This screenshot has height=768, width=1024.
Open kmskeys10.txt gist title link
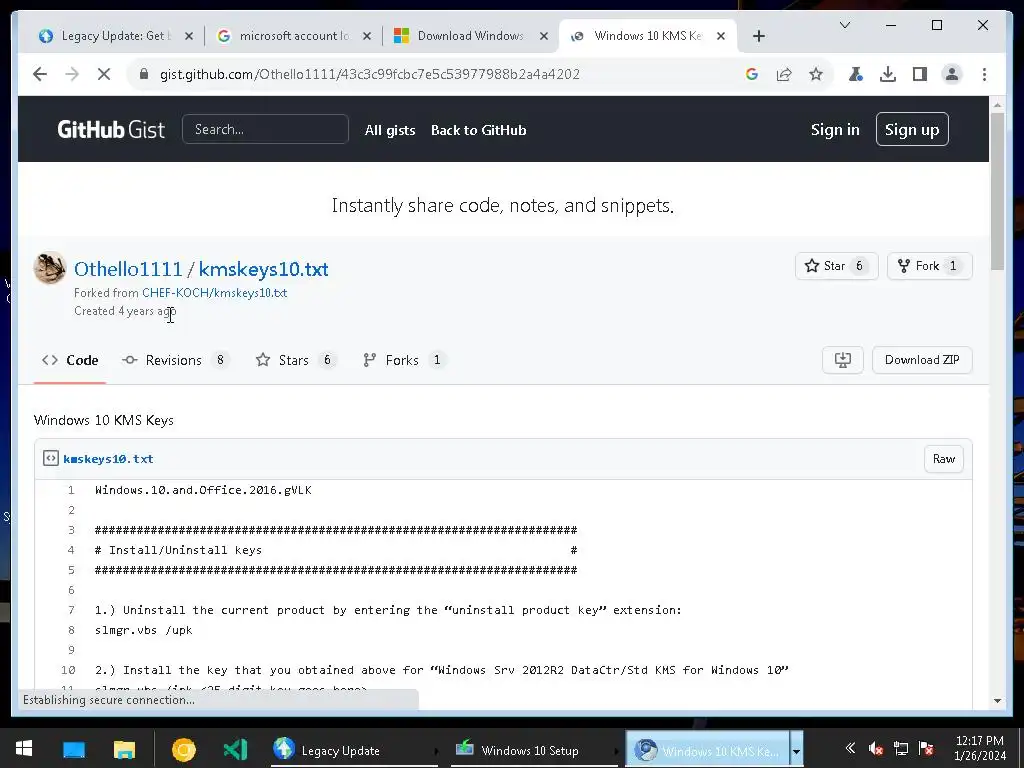(263, 269)
